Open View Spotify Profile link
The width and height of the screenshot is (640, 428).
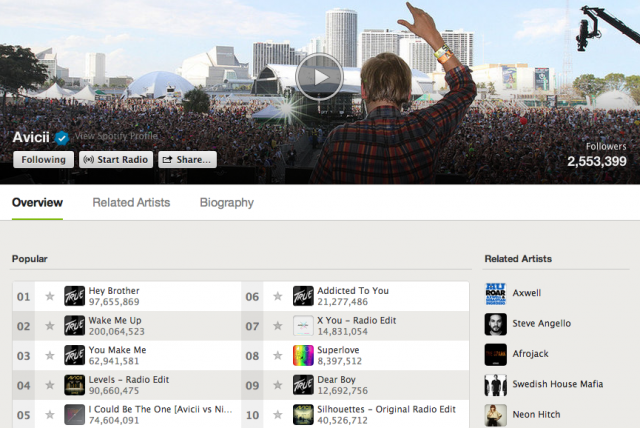114,137
